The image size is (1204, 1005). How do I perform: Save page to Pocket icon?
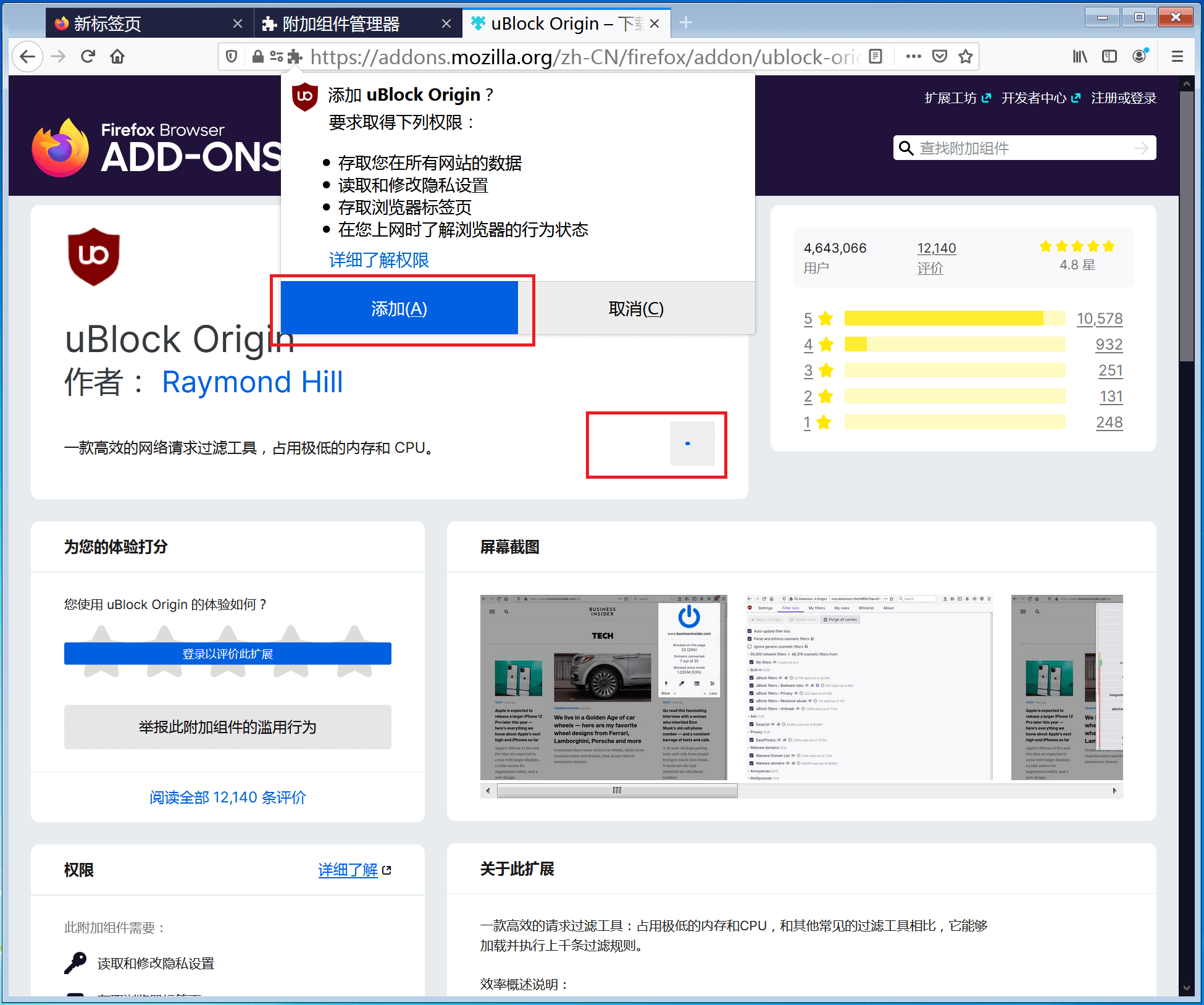click(x=939, y=57)
